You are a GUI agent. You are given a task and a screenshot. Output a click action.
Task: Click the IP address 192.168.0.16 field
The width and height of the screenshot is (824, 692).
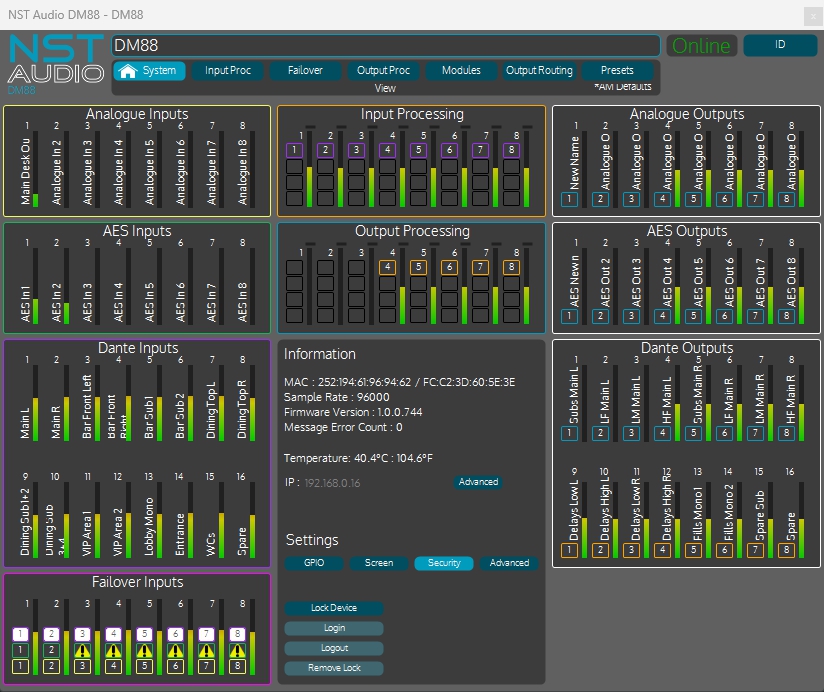tap(333, 483)
